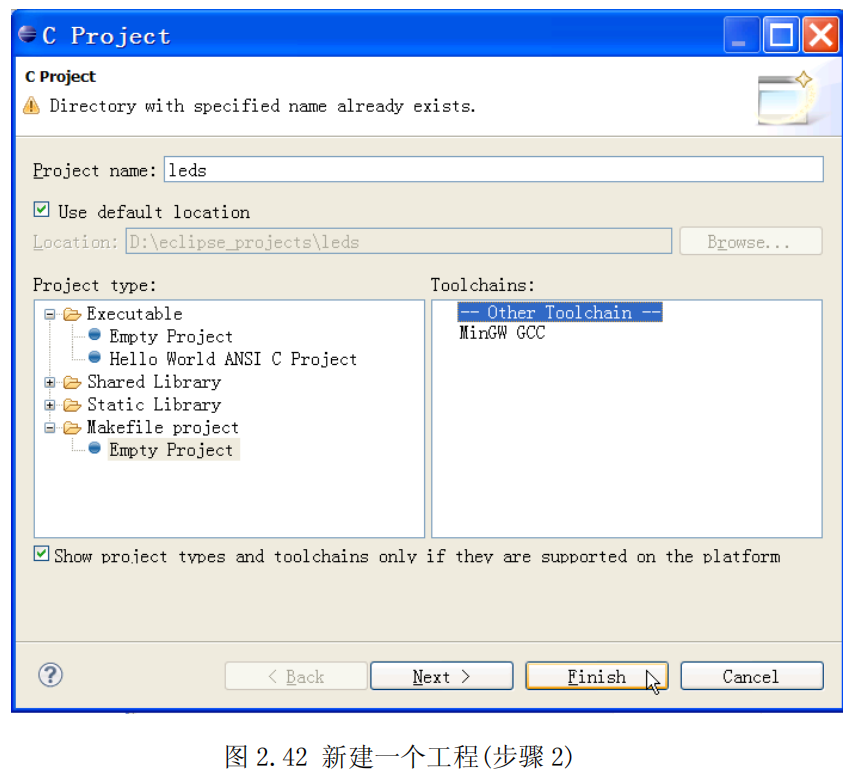Click the blue dot icon beside Empty Project under Executable
857x777 pixels.
coord(93,336)
